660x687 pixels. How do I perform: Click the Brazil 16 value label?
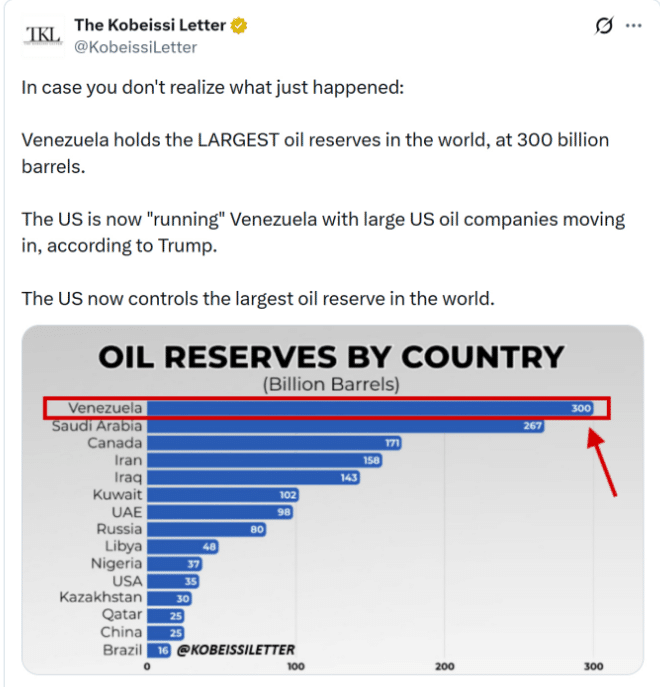point(163,650)
